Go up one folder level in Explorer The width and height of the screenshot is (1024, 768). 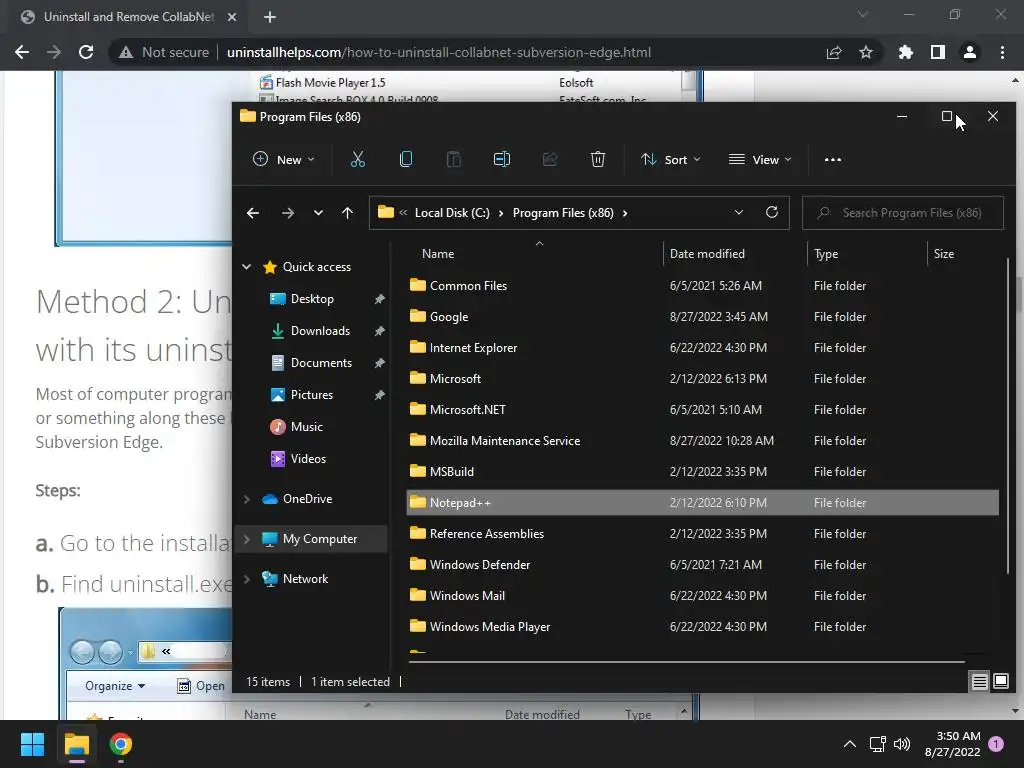point(347,213)
